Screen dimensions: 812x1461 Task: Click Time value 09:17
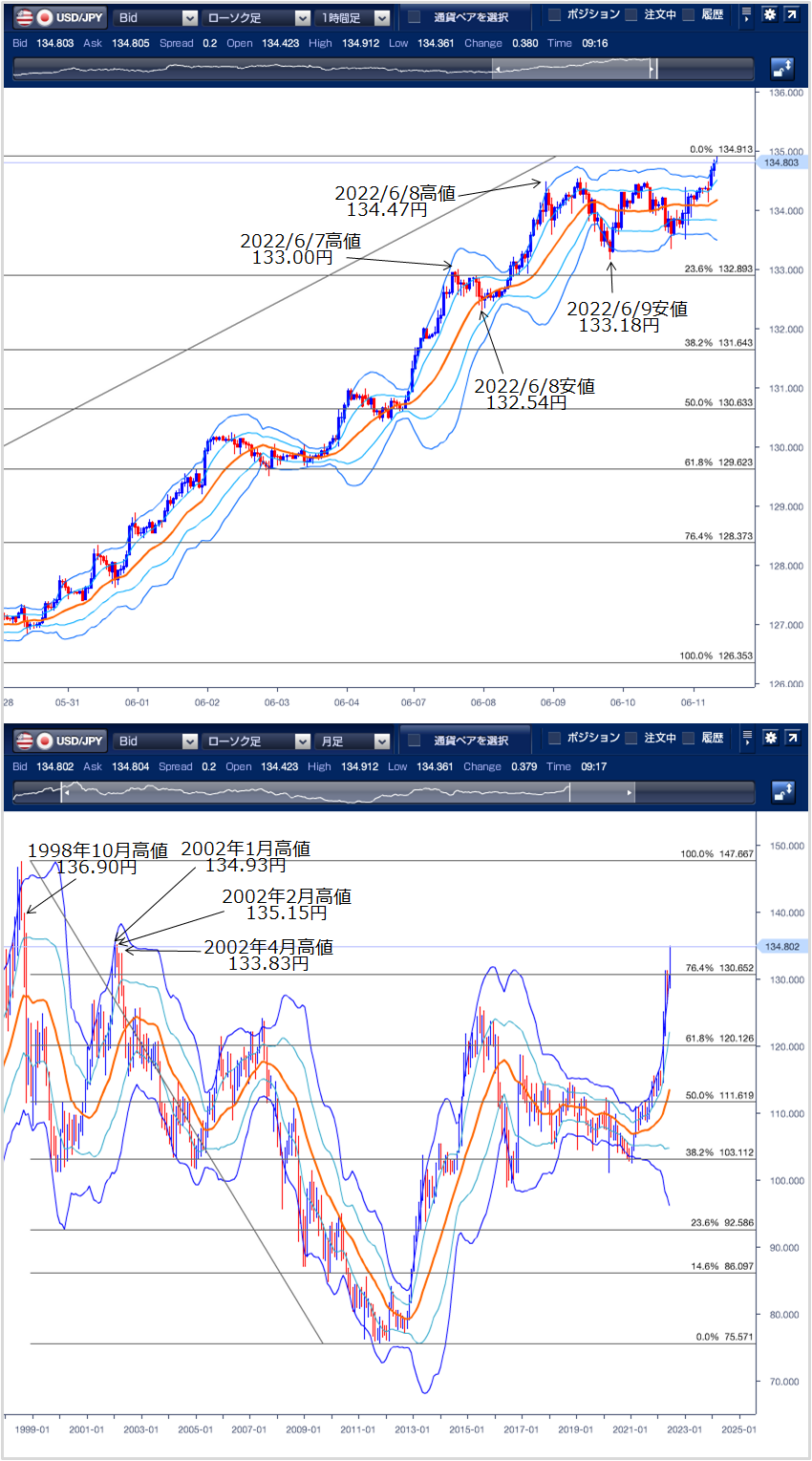[x=593, y=766]
